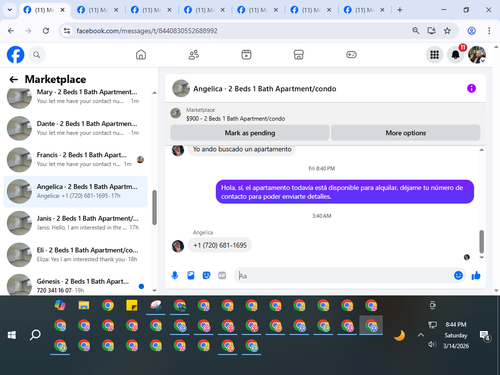Open the emoji picker in message box

coord(458,275)
